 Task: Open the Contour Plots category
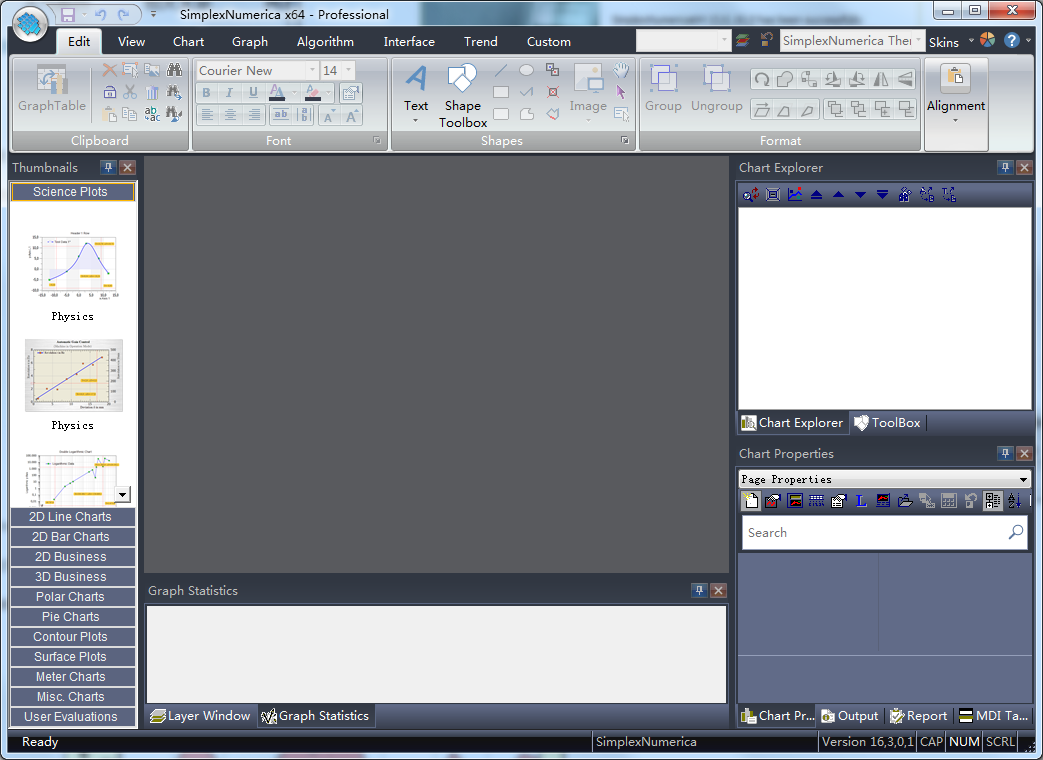pyautogui.click(x=73, y=636)
